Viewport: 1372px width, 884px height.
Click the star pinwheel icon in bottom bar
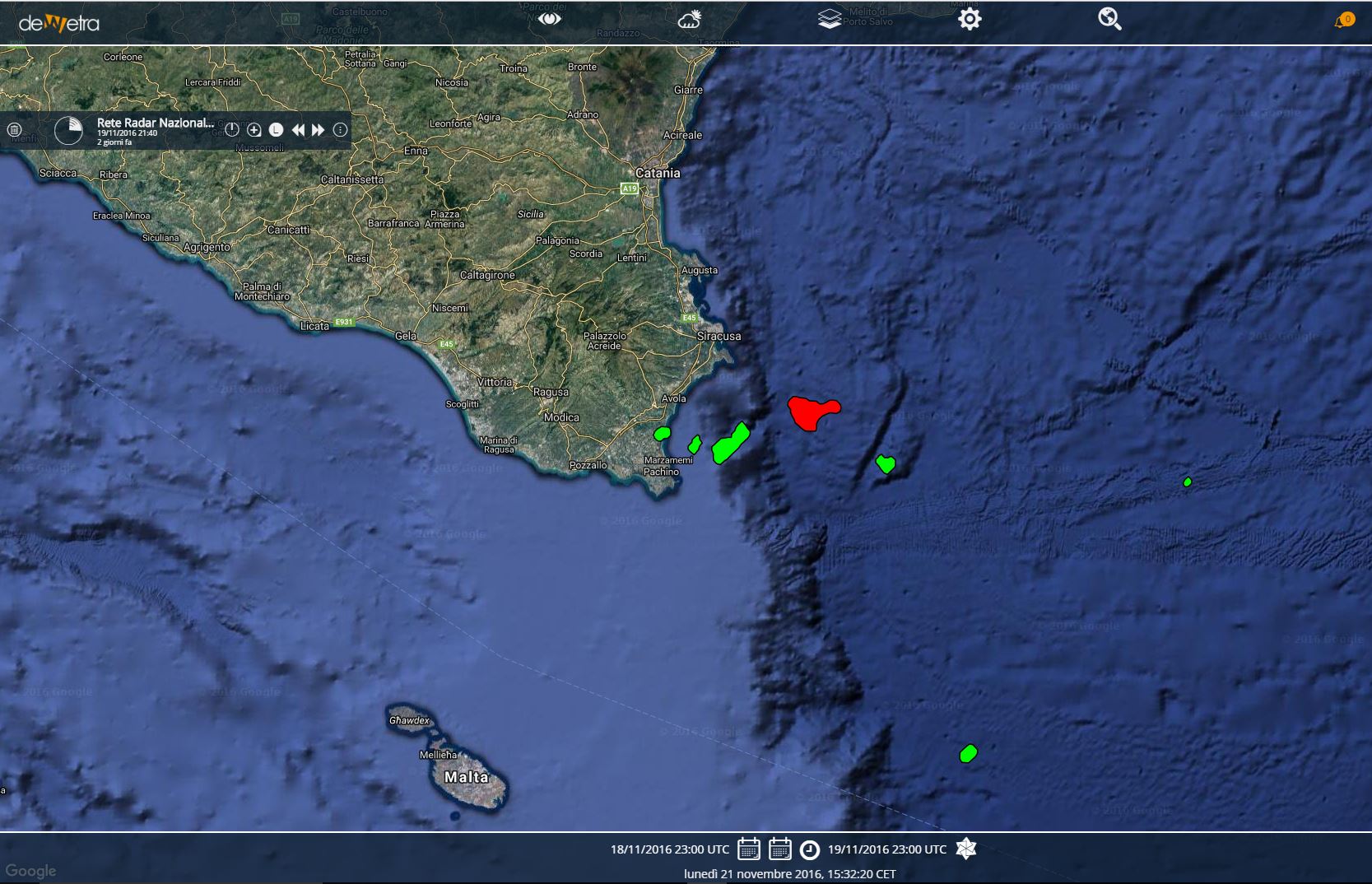[966, 849]
